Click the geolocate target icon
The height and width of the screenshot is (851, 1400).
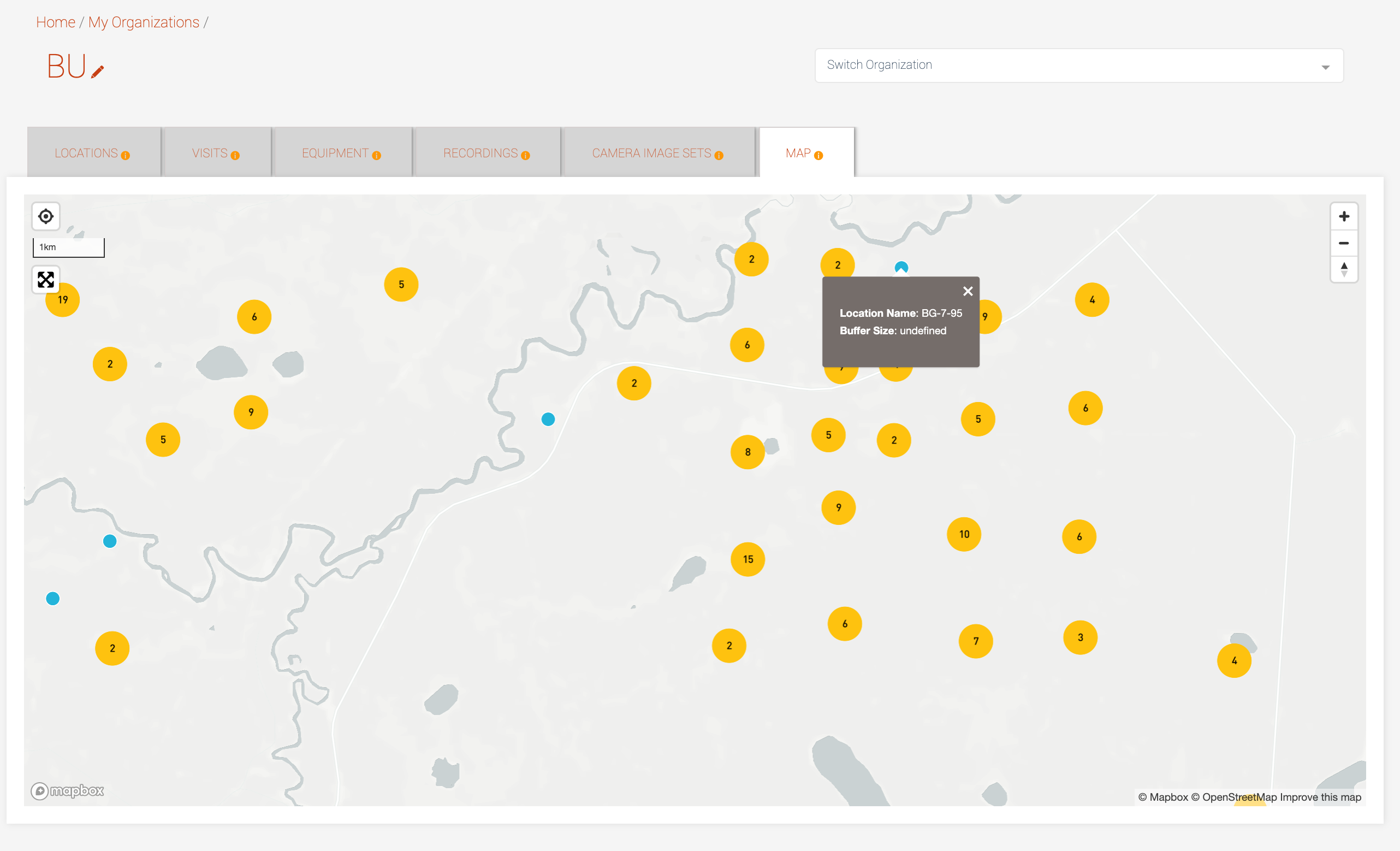pos(45,217)
